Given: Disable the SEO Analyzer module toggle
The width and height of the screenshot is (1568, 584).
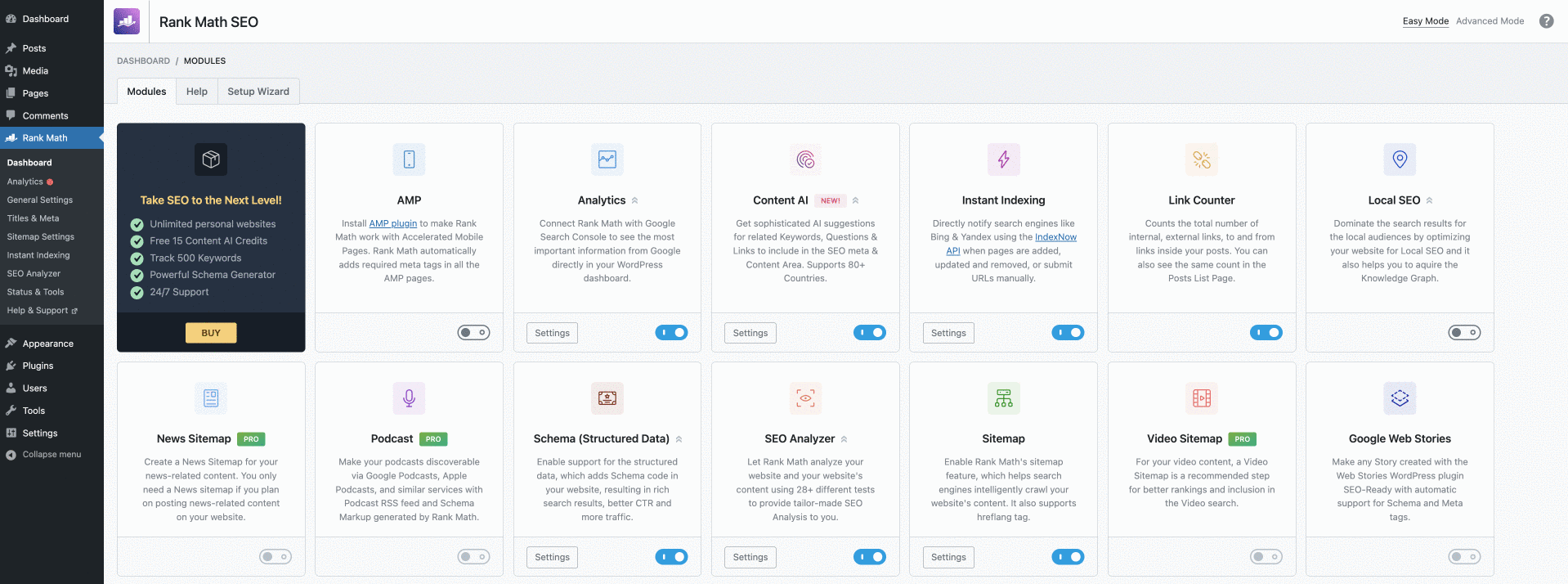Looking at the screenshot, I should tap(870, 557).
